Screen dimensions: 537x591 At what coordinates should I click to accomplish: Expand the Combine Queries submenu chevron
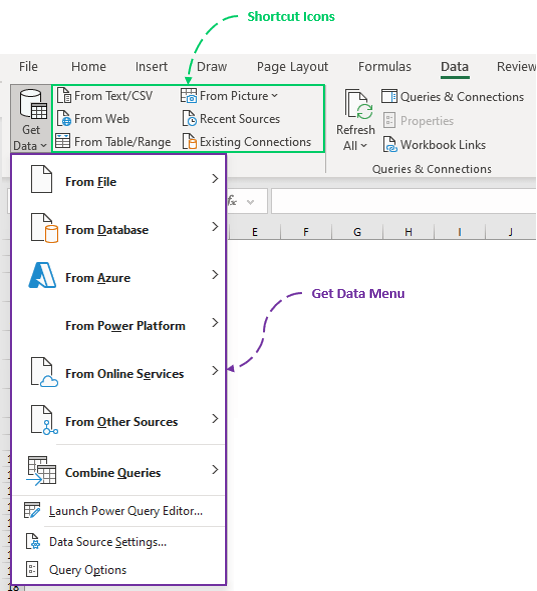(x=215, y=470)
